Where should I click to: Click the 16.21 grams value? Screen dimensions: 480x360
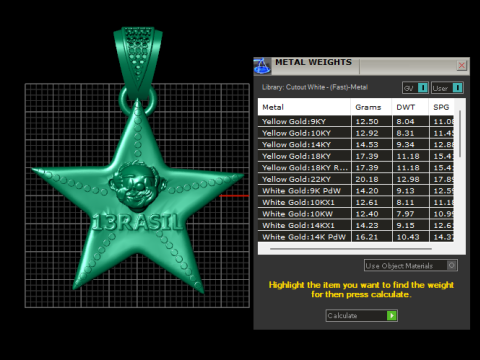point(367,237)
